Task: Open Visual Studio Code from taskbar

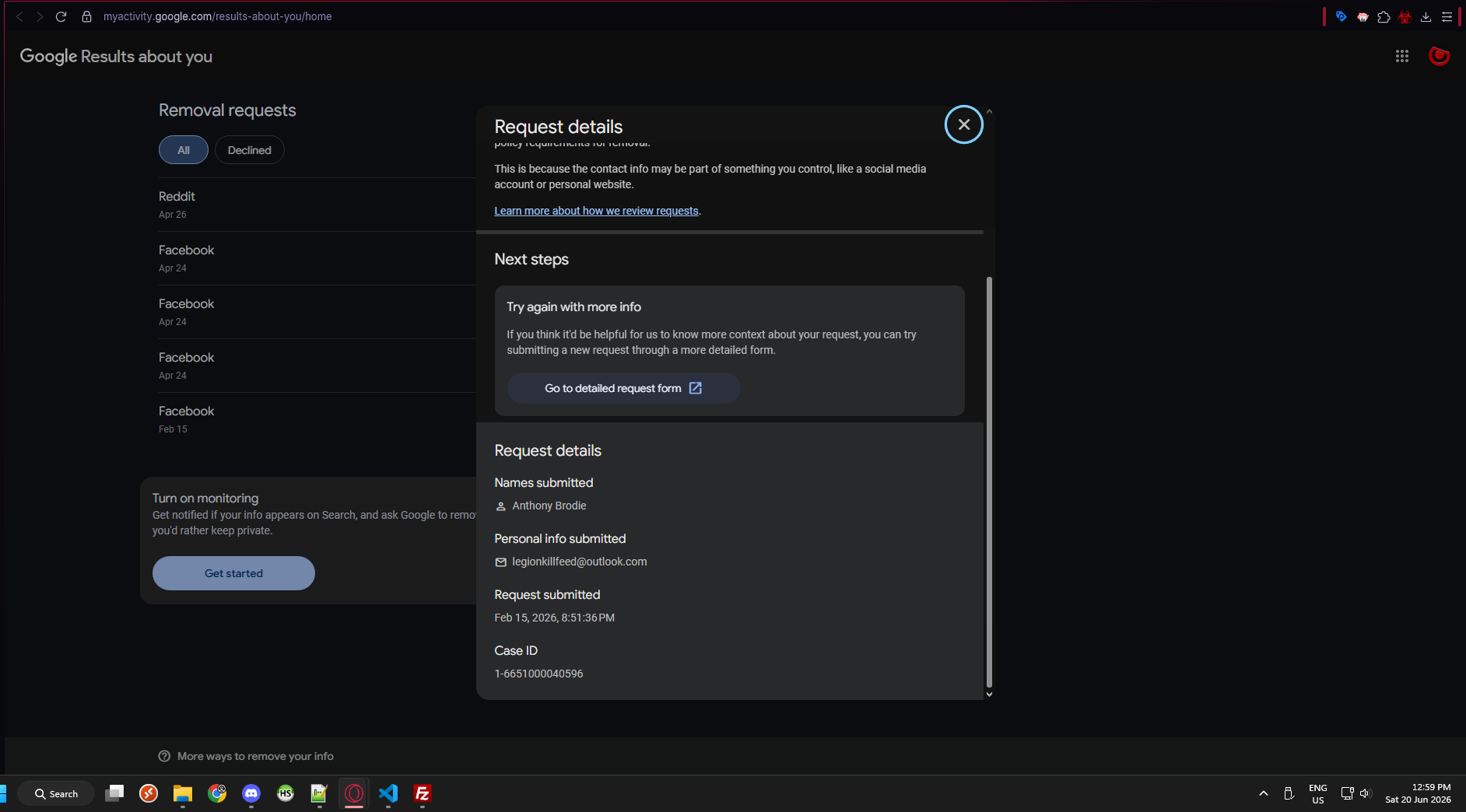Action: tap(388, 793)
